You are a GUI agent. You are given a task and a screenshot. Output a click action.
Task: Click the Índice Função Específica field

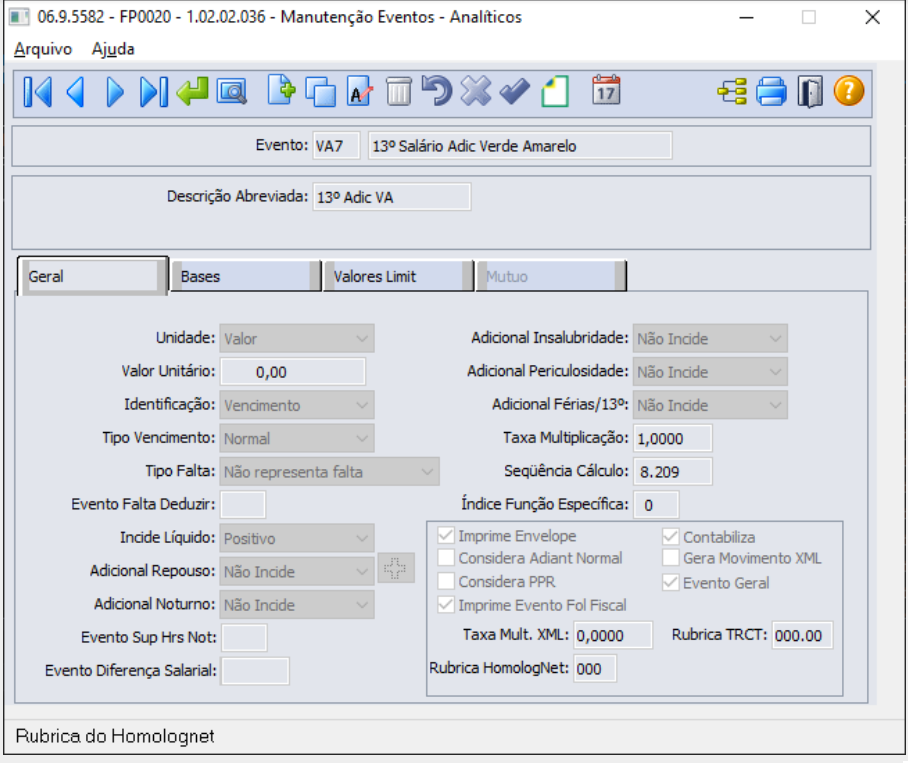pos(656,505)
